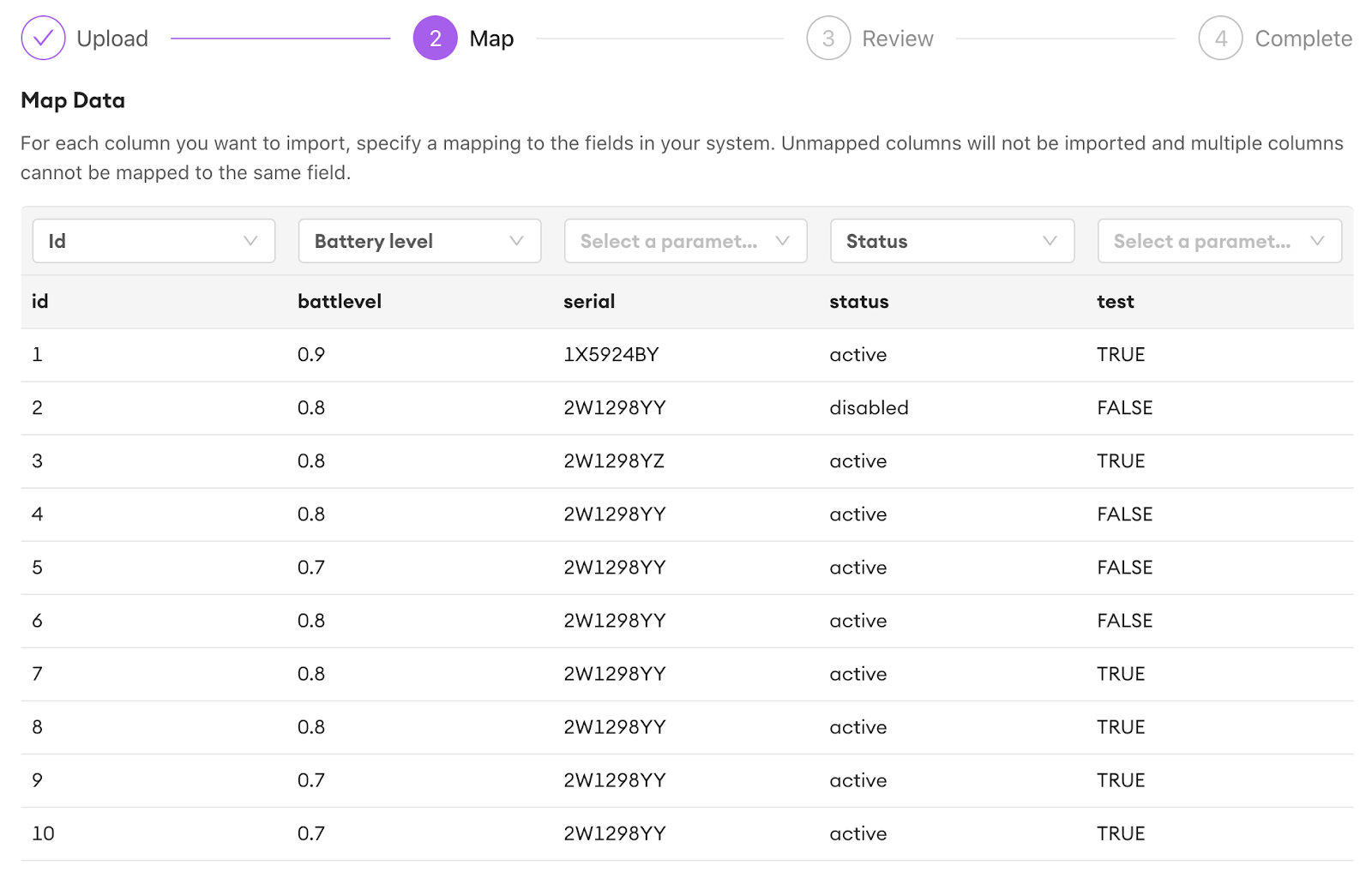Click the status 'active' in row 10
The width and height of the screenshot is (1372, 878).
click(x=858, y=833)
